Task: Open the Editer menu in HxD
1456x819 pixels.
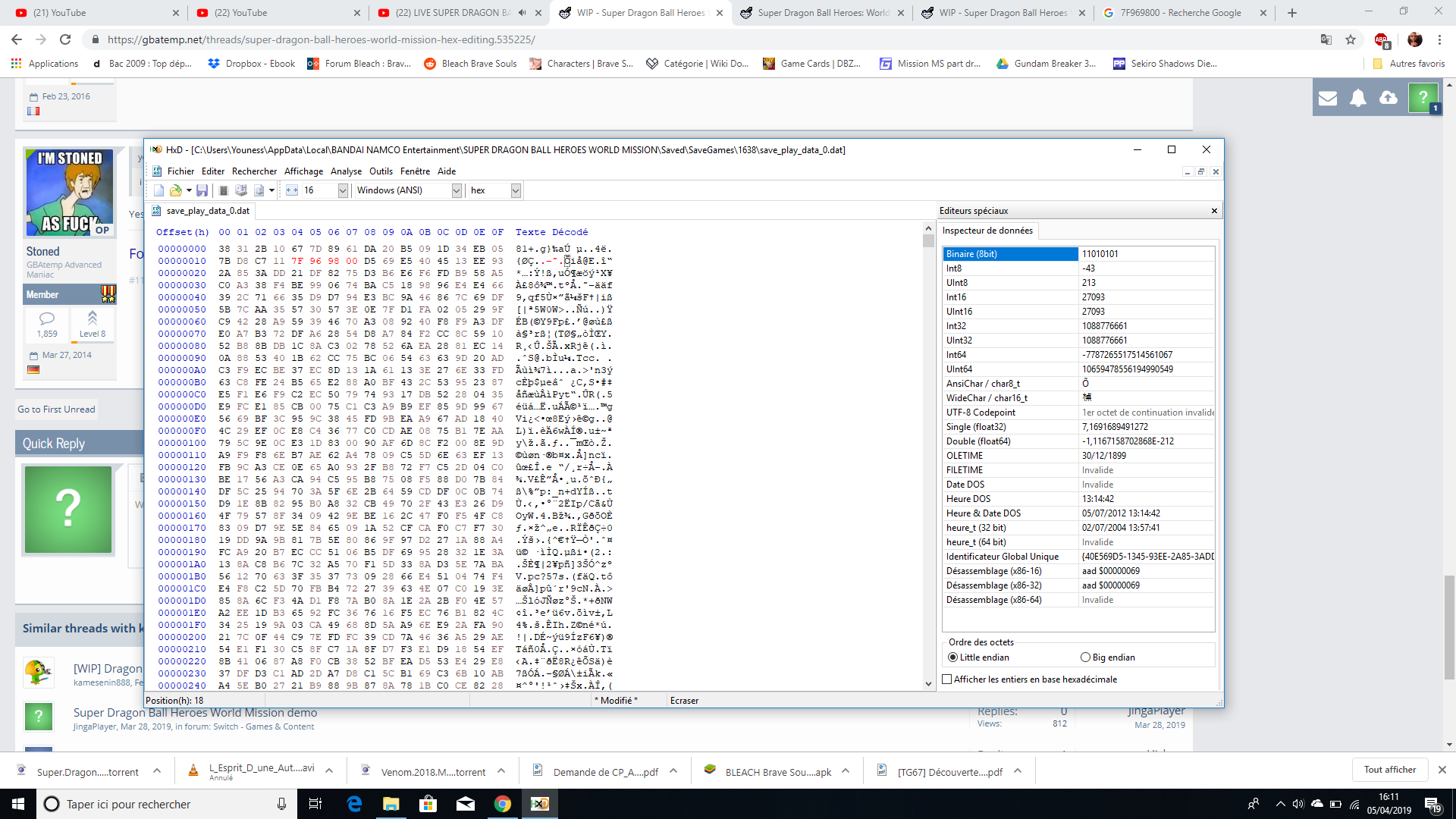Action: pyautogui.click(x=213, y=171)
